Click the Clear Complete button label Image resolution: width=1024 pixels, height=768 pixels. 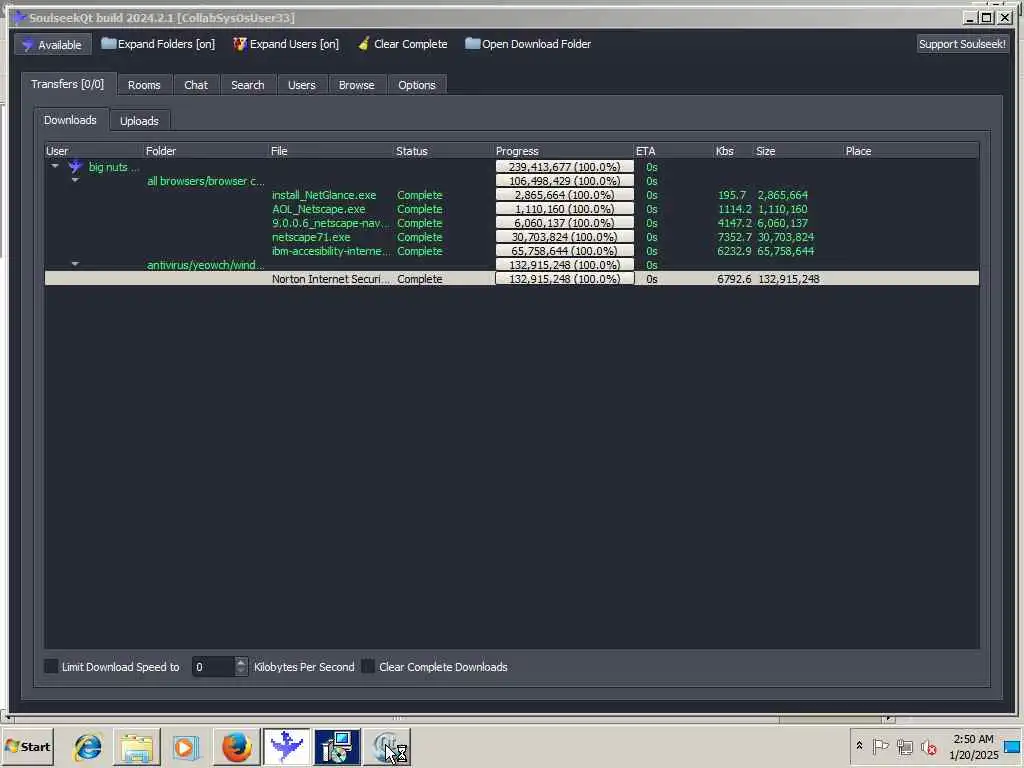[x=411, y=44]
